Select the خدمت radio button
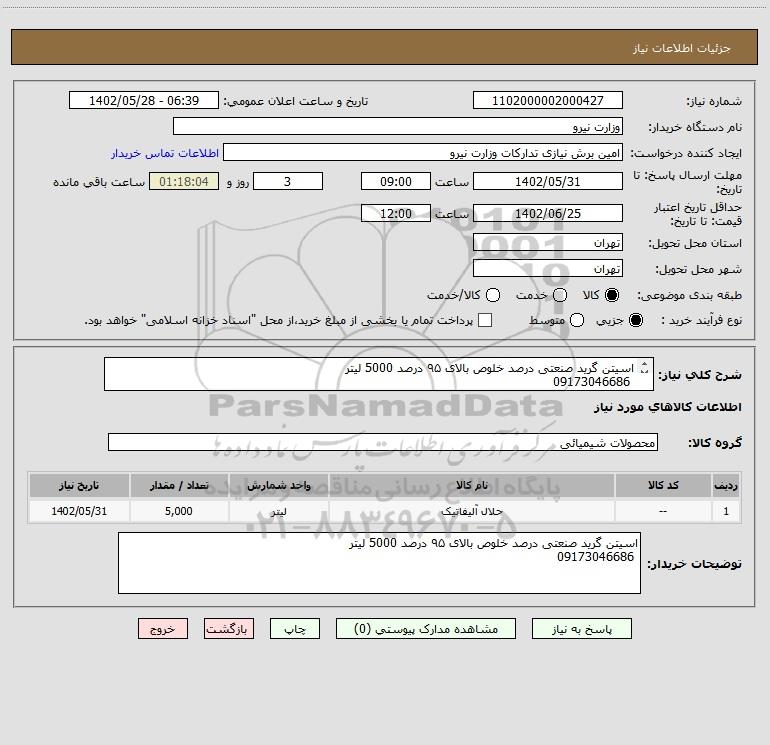This screenshot has height=745, width=770. pyautogui.click(x=560, y=295)
